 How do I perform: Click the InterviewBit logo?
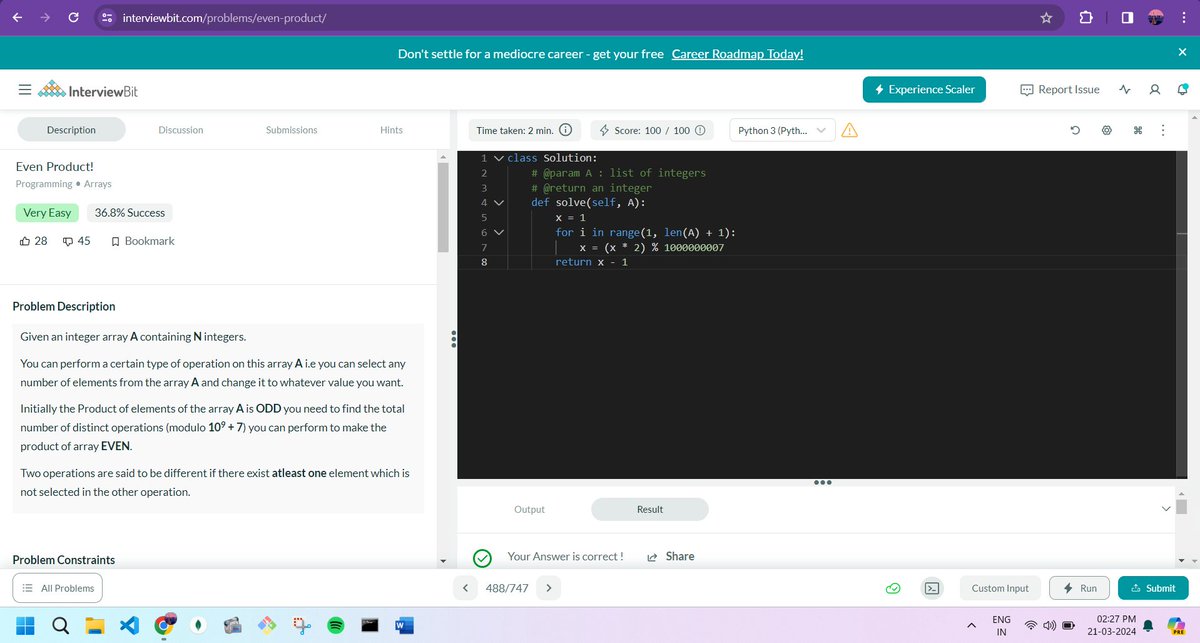pyautogui.click(x=89, y=91)
